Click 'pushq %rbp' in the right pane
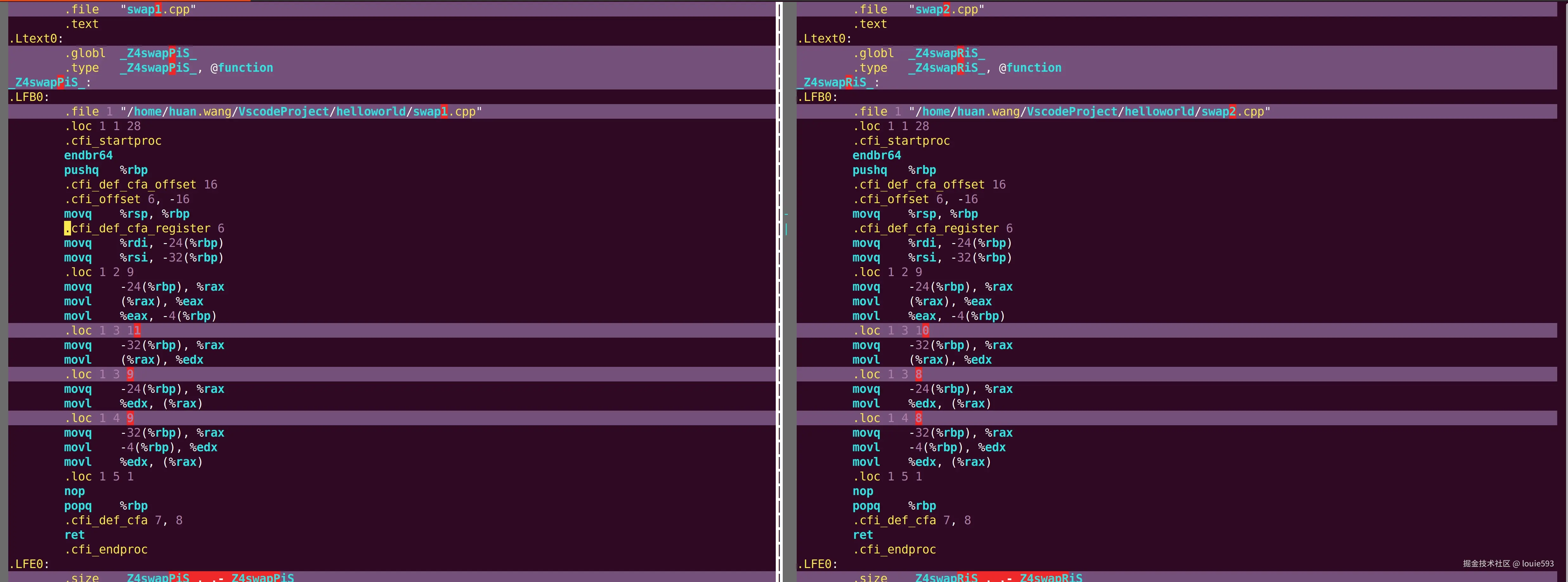 click(893, 170)
